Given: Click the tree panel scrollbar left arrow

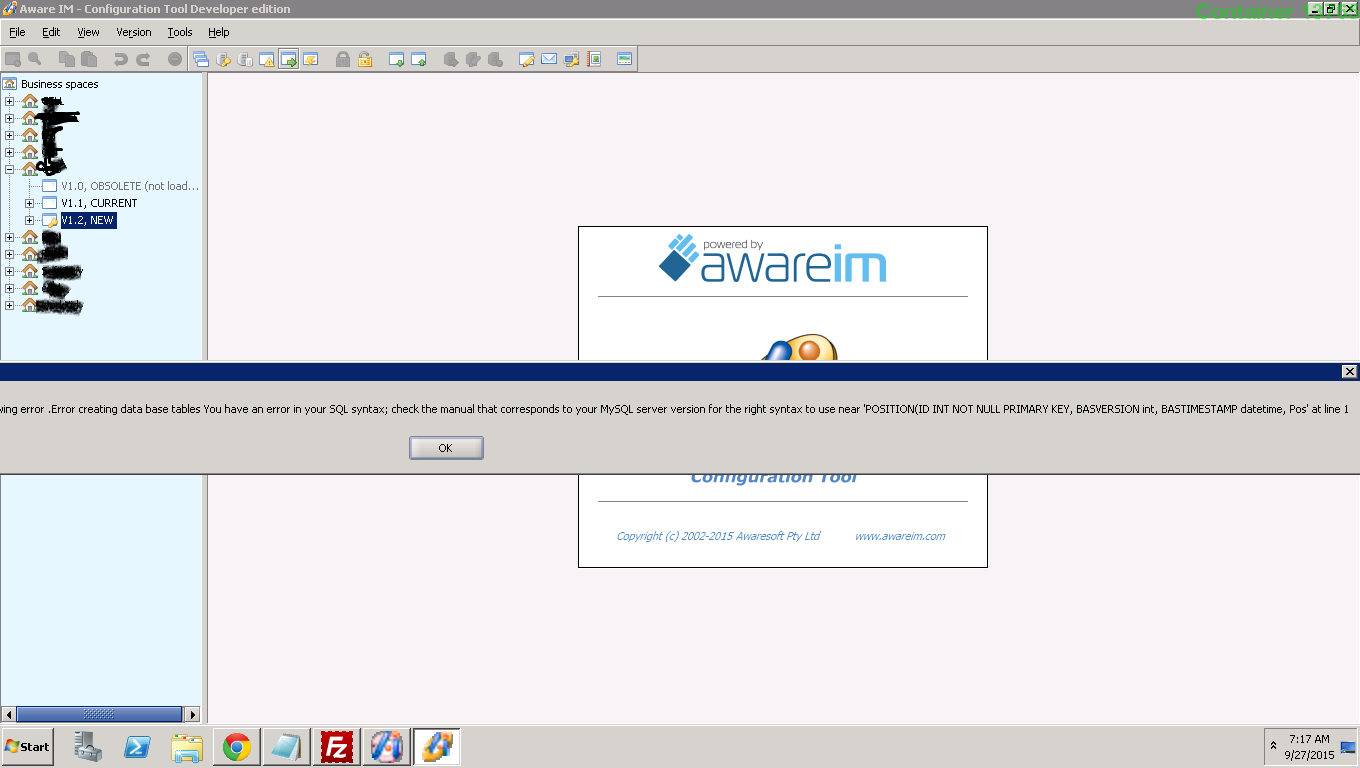Looking at the screenshot, I should 8,714.
